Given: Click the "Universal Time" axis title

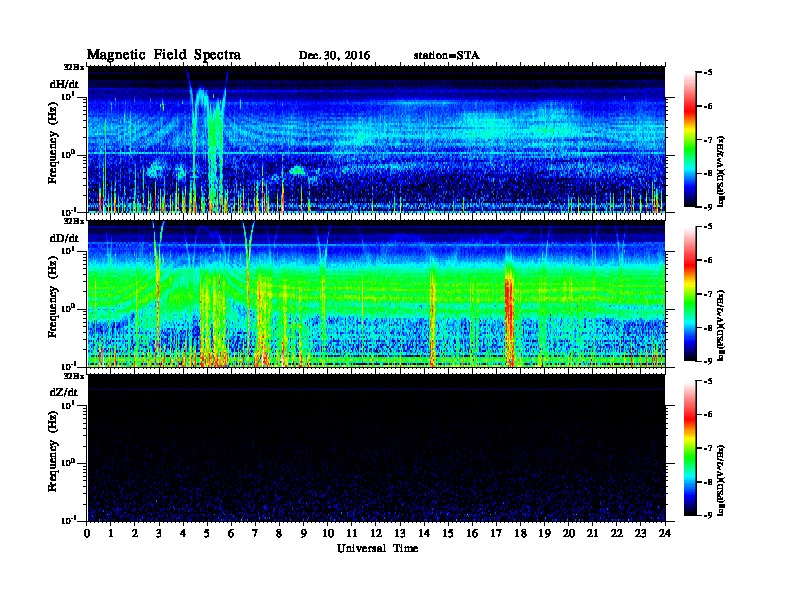Looking at the screenshot, I should tap(377, 548).
